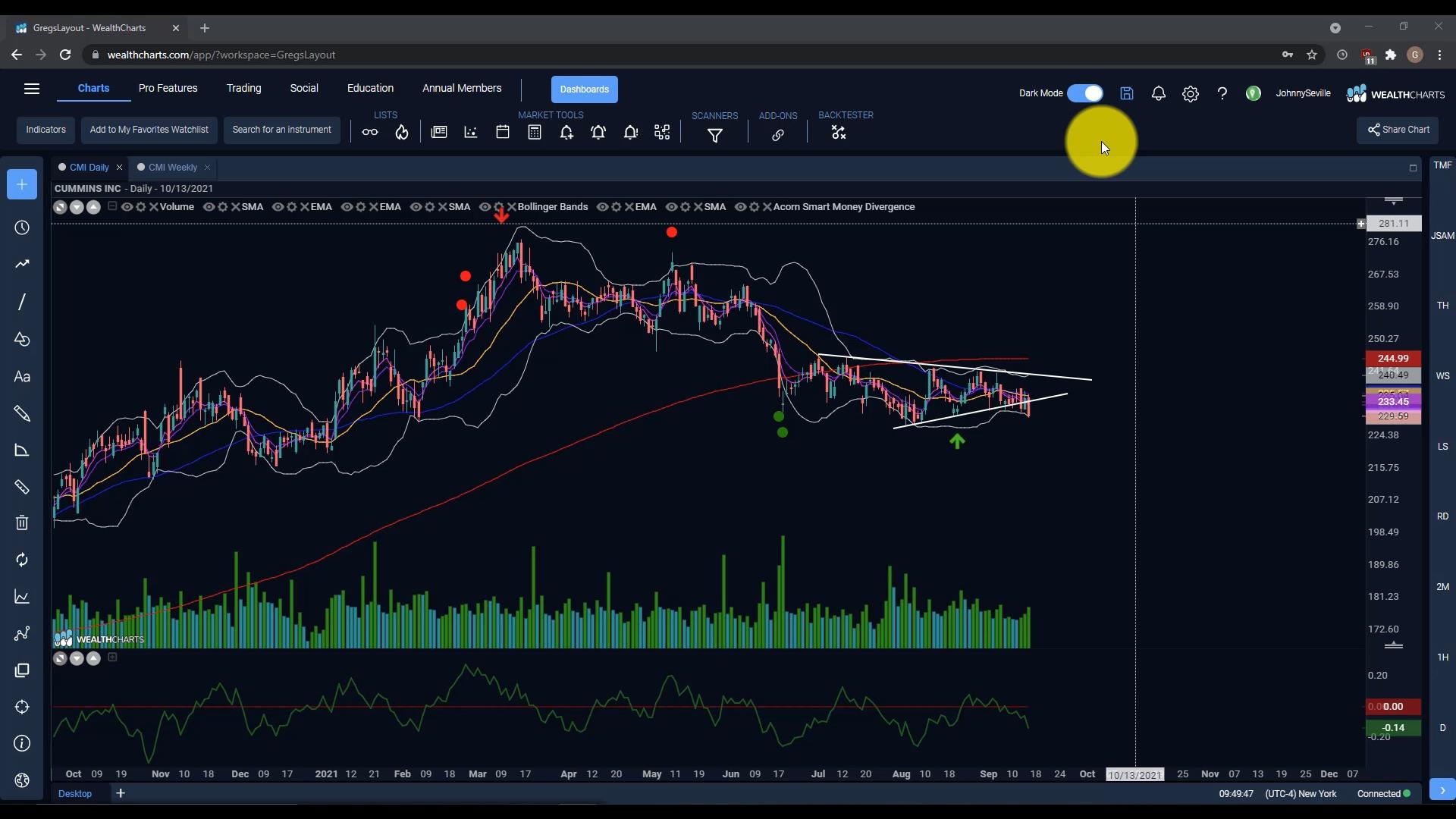Image resolution: width=1456 pixels, height=819 pixels.
Task: Click the trash delete drawings icon
Action: pos(22,522)
